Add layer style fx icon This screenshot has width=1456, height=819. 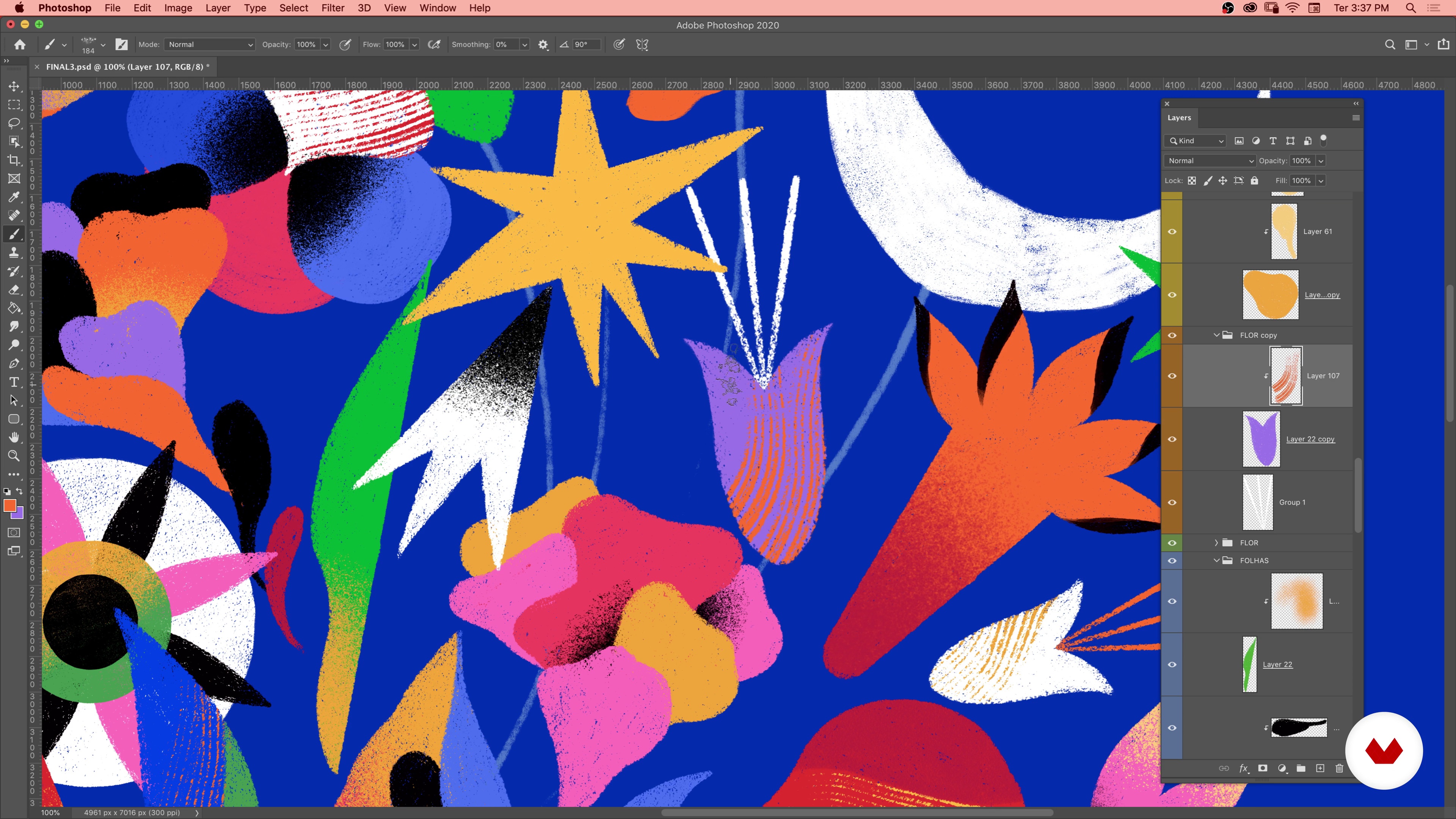[x=1244, y=768]
